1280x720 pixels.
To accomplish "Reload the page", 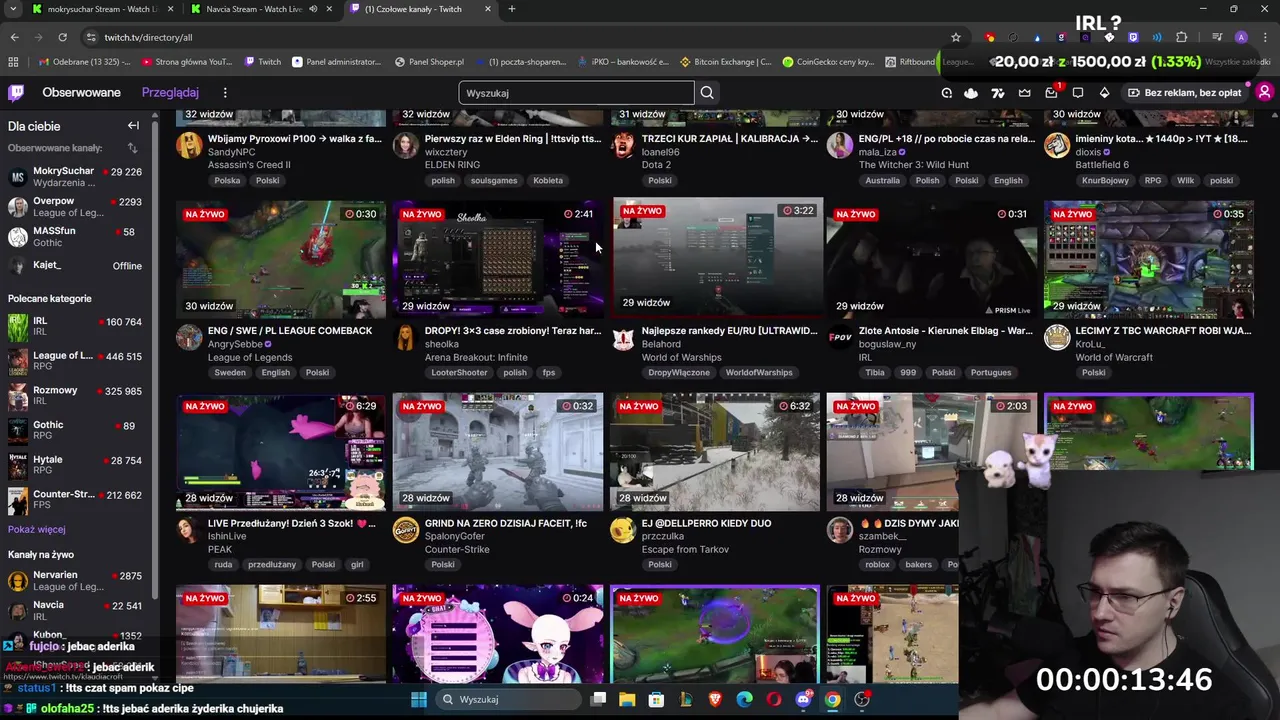I will [62, 37].
